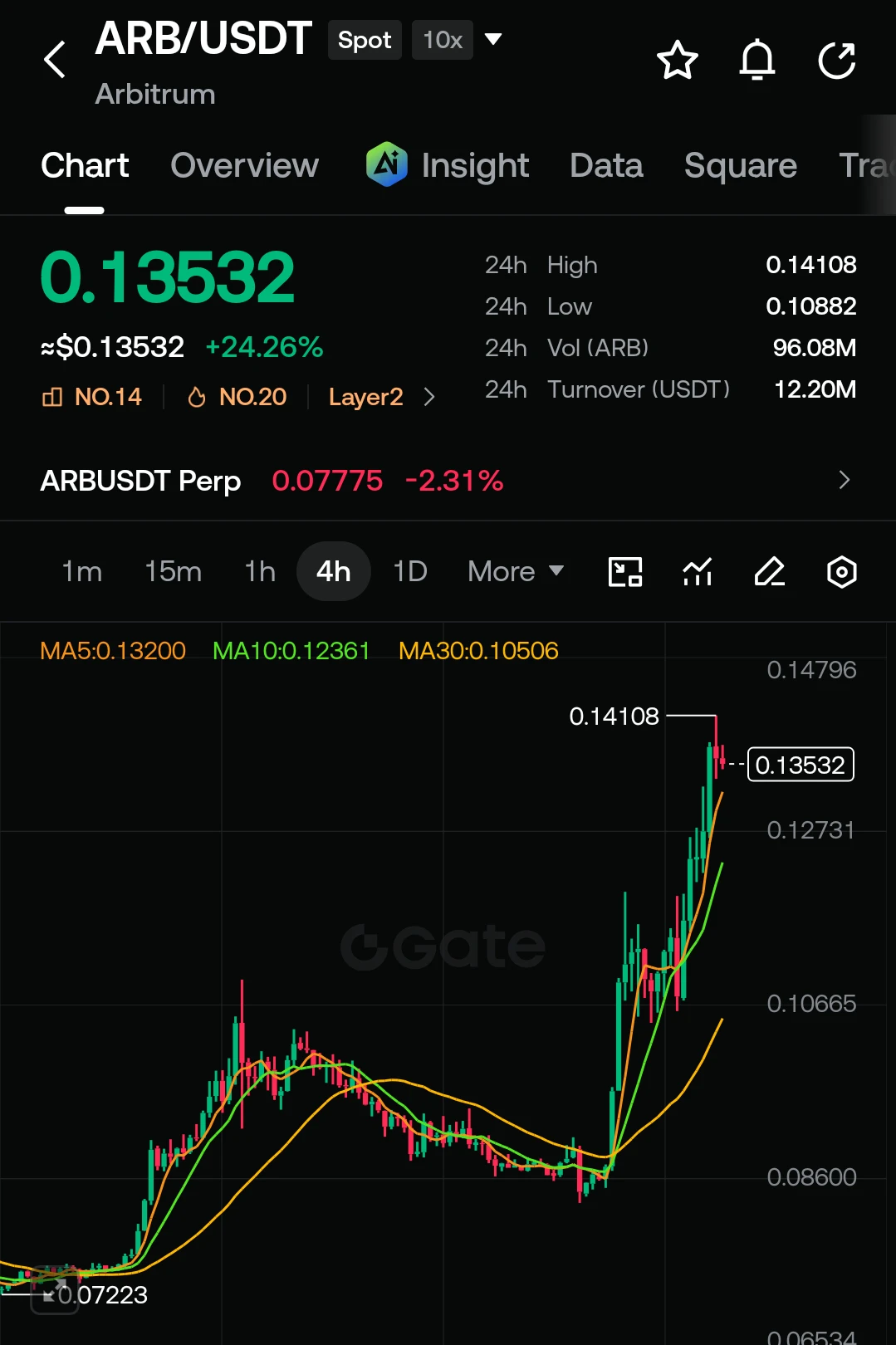
Task: Tap the expand chart icon near 0.07223
Action: click(x=54, y=1291)
